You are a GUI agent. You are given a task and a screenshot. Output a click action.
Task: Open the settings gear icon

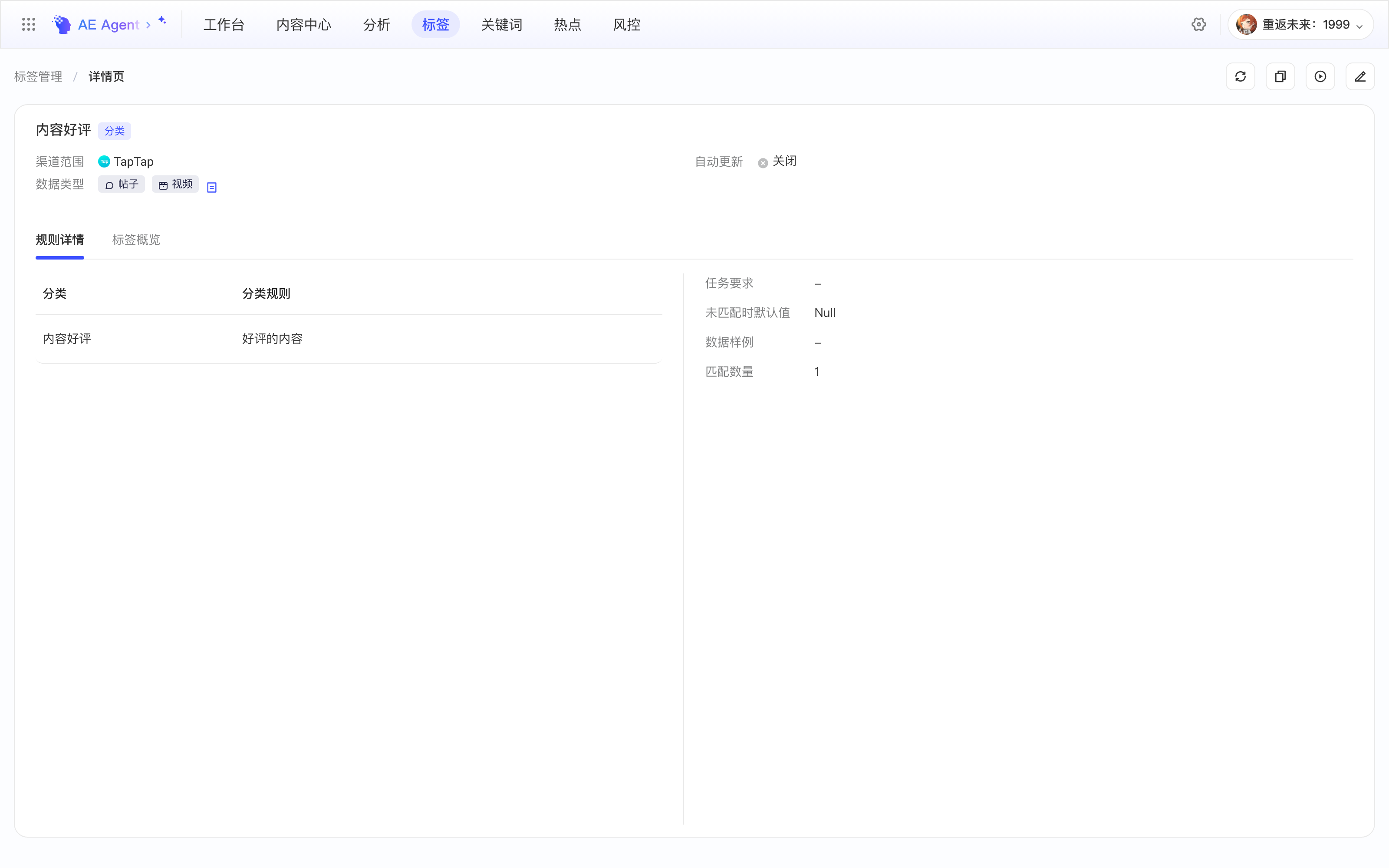click(1198, 25)
